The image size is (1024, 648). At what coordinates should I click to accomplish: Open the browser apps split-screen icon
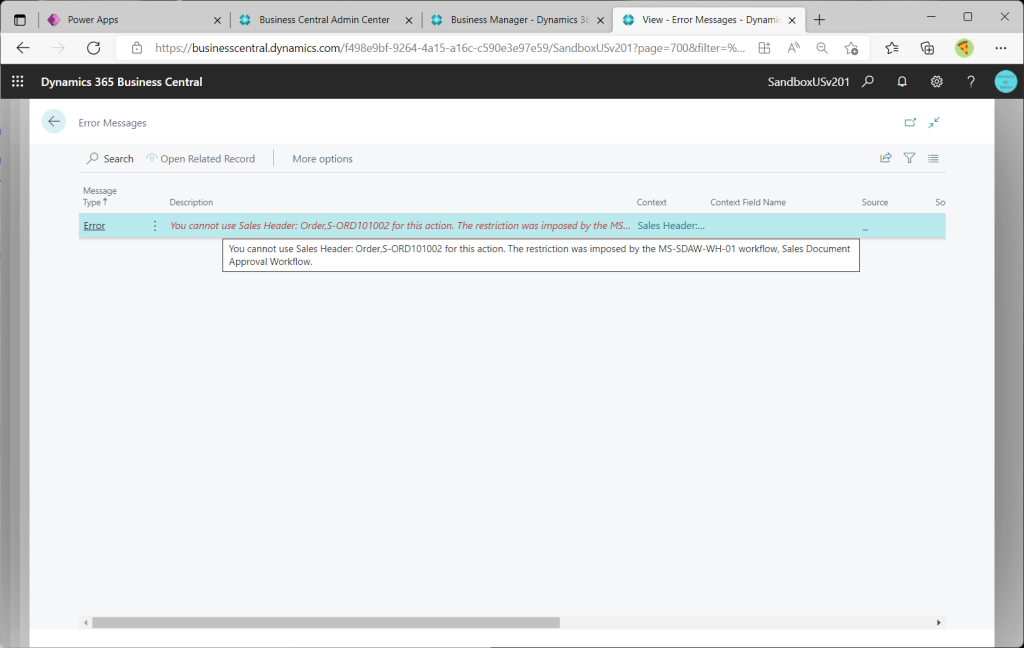[764, 48]
